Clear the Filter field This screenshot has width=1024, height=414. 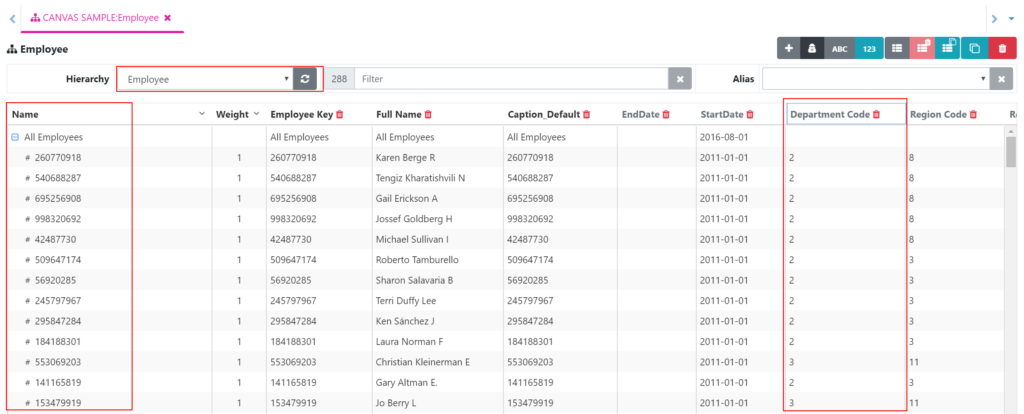click(x=679, y=79)
